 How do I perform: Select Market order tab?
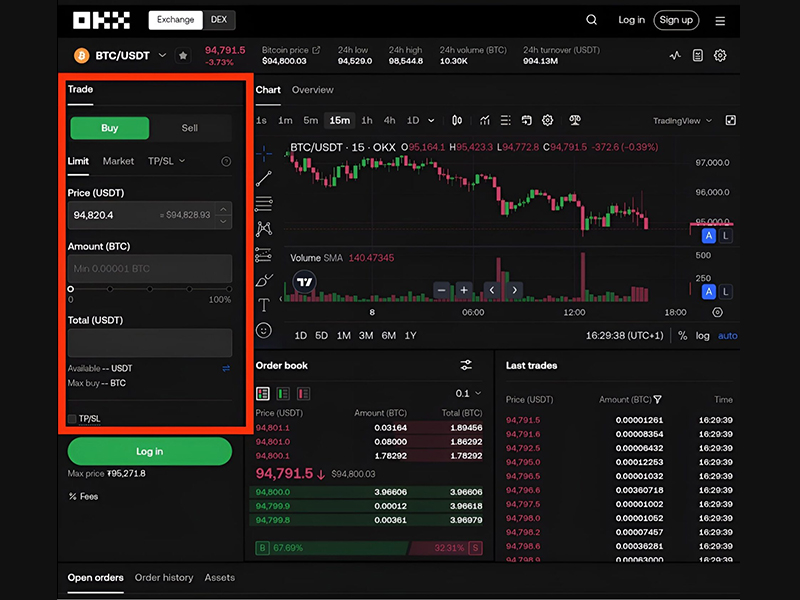coord(118,161)
